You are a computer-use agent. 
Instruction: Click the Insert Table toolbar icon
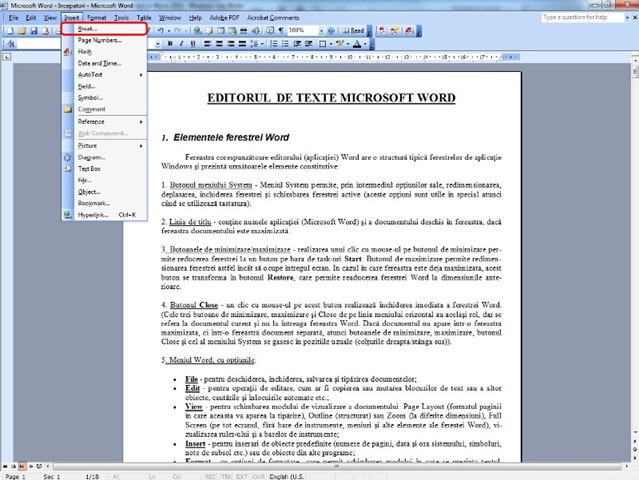pos(220,31)
